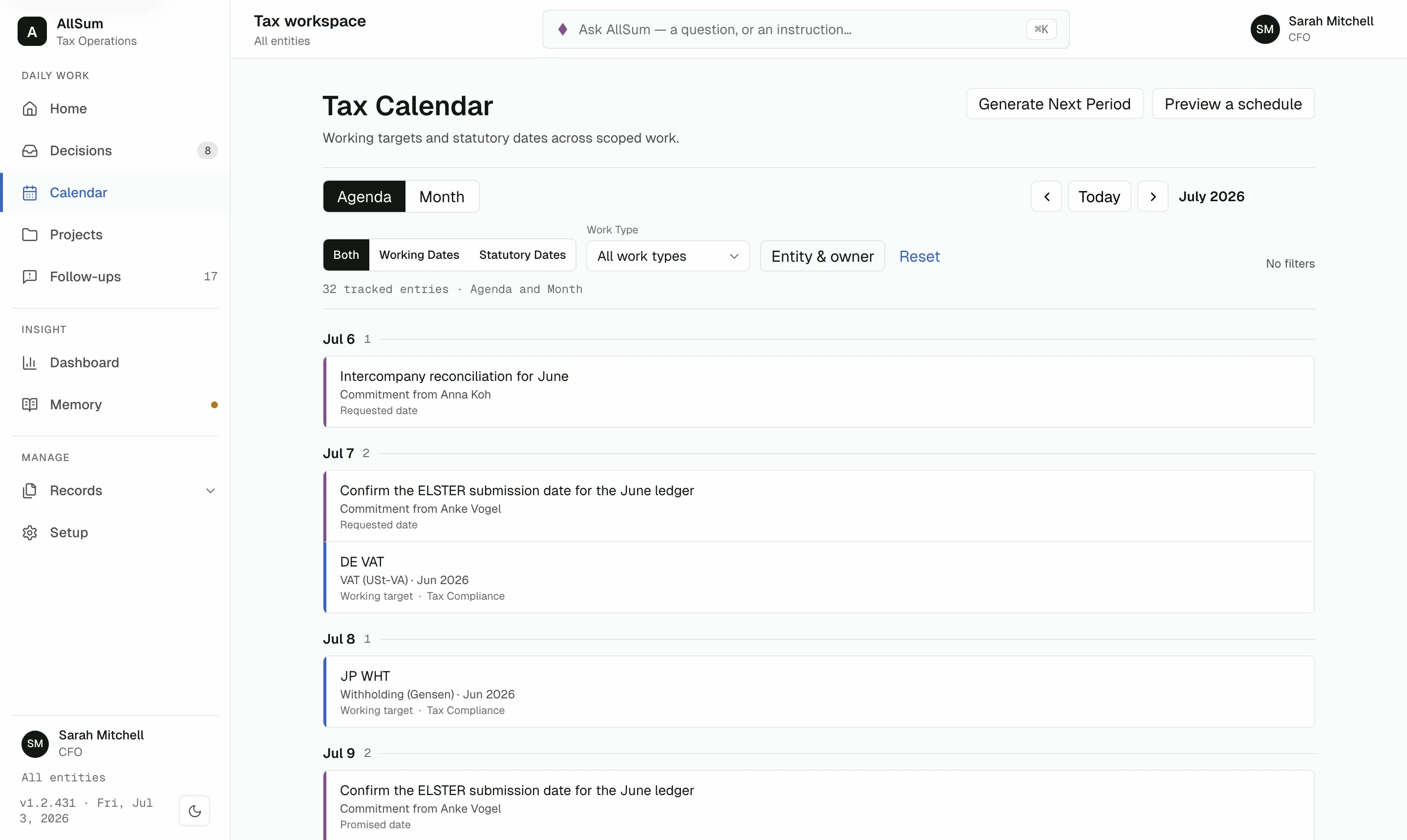Screen dimensions: 1407x840
Task: Open Jul 7 ELSTER submission date entry
Action: [x=819, y=506]
